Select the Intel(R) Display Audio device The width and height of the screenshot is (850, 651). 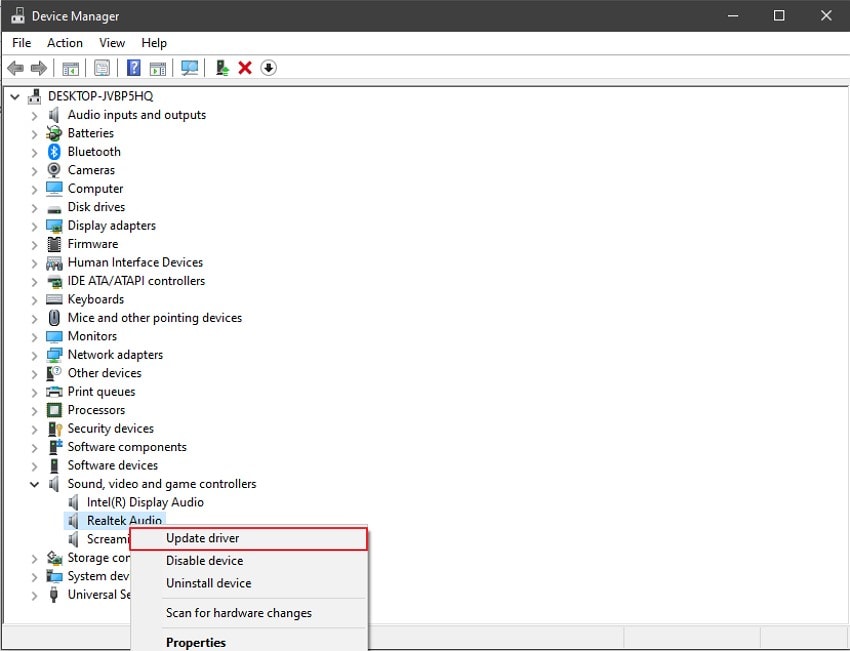[x=145, y=502]
